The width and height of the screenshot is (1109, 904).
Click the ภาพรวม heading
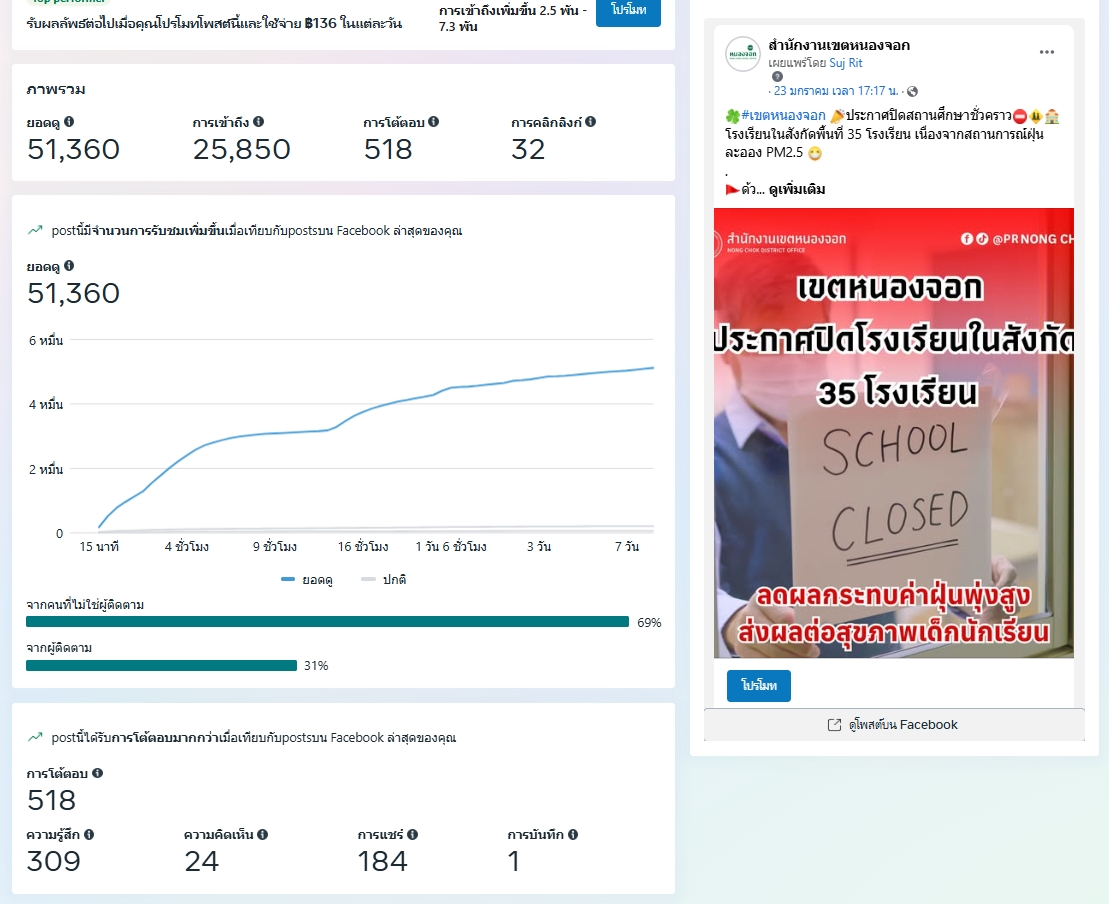pyautogui.click(x=56, y=90)
